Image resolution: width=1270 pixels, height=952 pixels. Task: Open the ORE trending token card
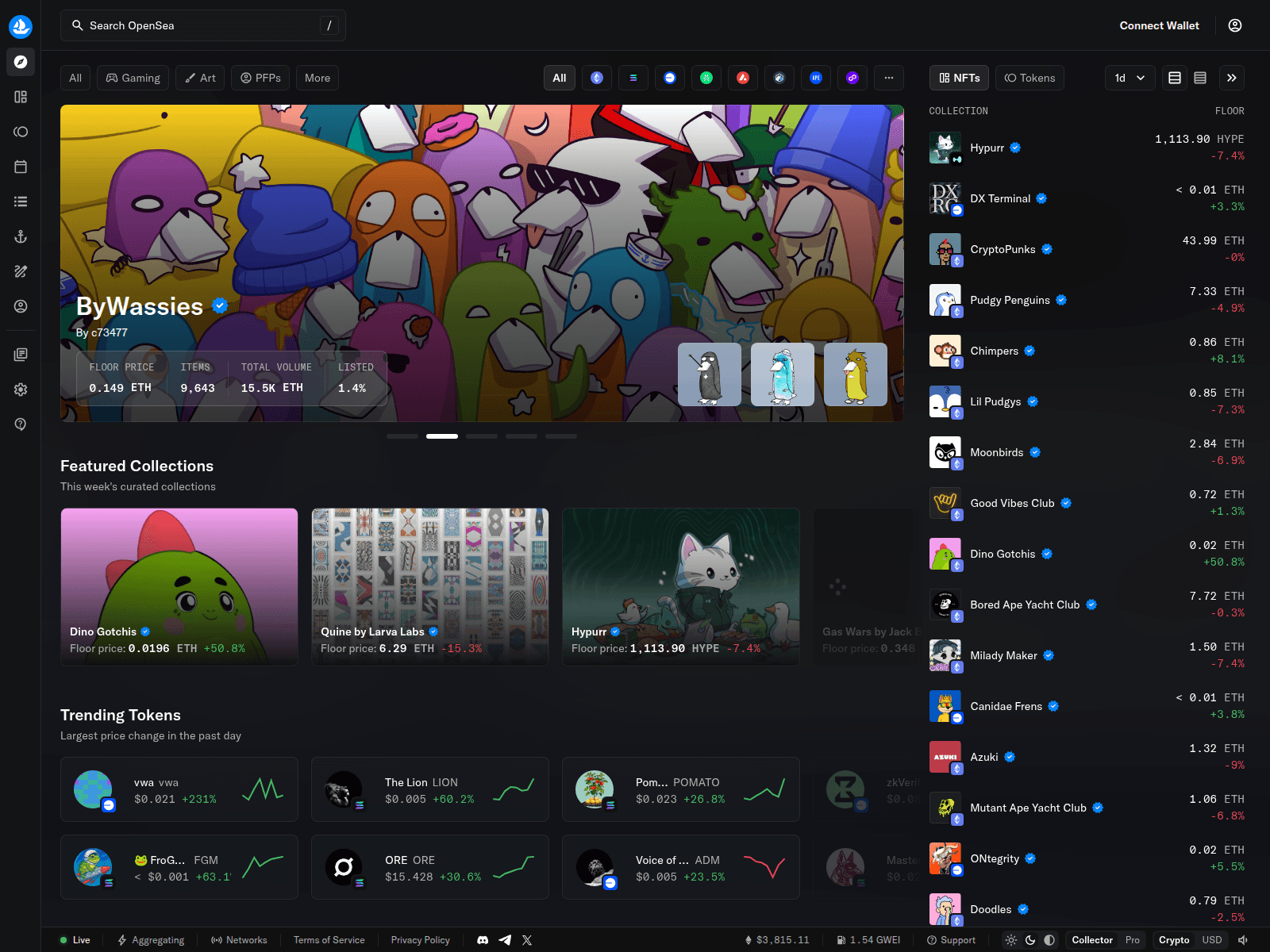(x=430, y=867)
